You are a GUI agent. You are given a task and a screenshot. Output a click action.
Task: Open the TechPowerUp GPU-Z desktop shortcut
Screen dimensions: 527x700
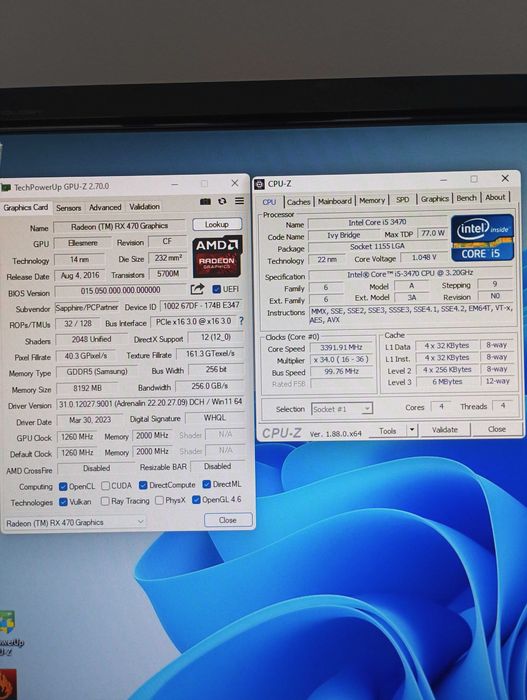click(x=8, y=632)
